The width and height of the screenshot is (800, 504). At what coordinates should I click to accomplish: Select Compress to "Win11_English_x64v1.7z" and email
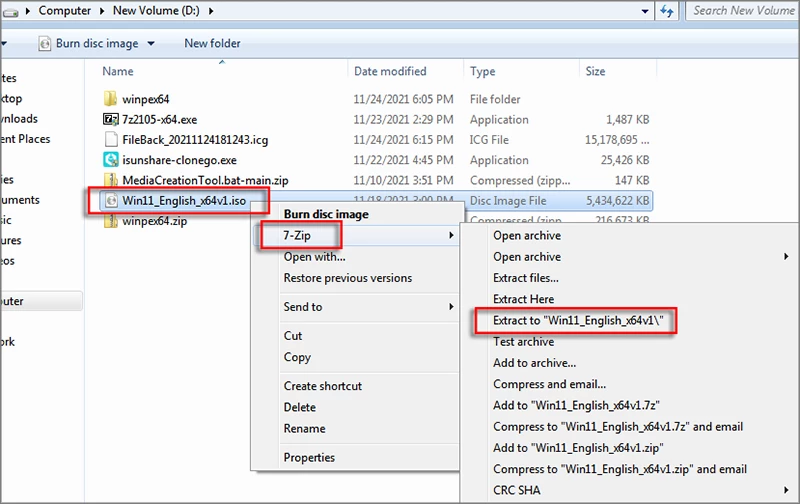point(617,426)
